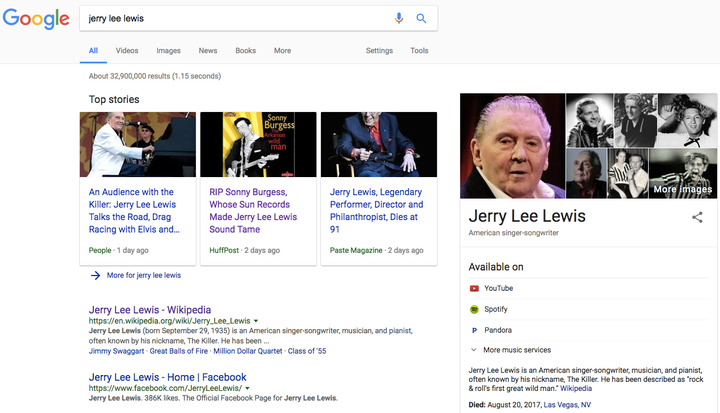Click the Pandora icon under Available on
The width and height of the screenshot is (720, 413).
click(x=474, y=330)
